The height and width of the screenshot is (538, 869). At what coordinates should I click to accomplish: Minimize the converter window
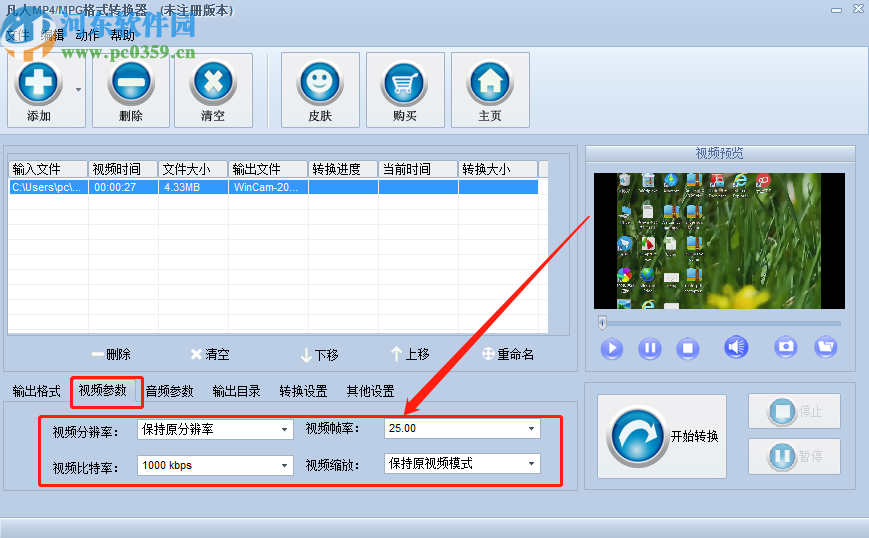(836, 10)
